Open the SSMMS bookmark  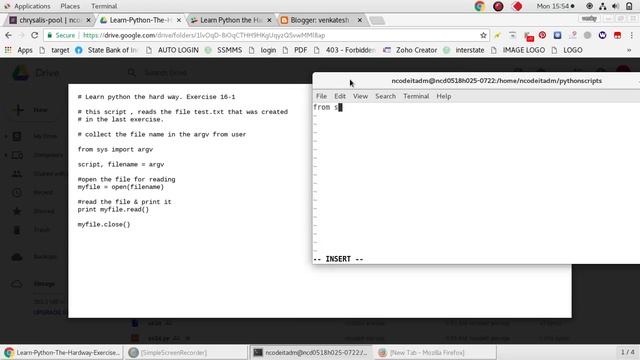[x=224, y=50]
